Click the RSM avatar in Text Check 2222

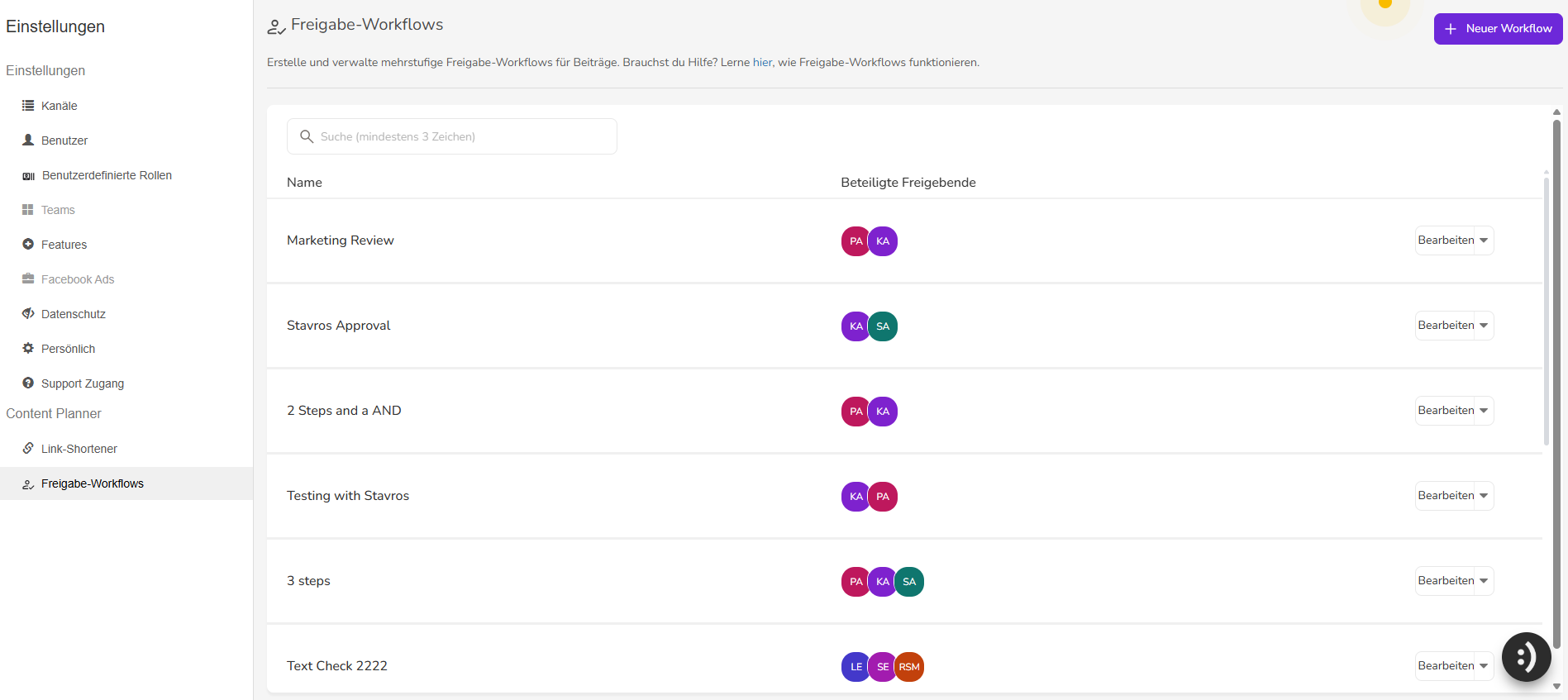click(909, 667)
